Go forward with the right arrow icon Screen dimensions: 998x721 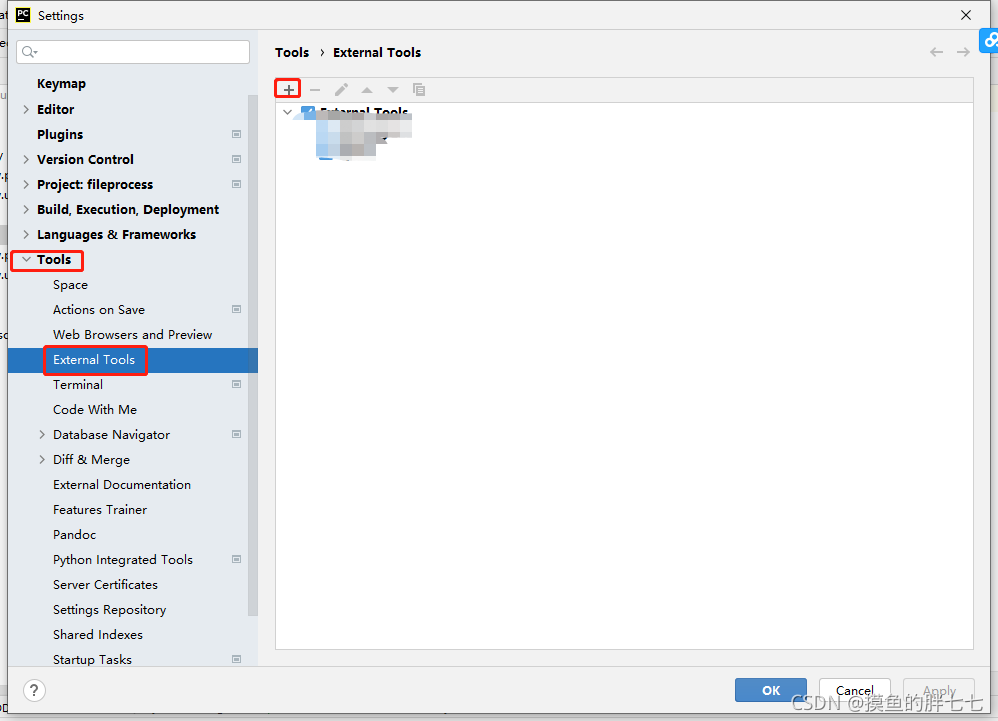[x=963, y=52]
